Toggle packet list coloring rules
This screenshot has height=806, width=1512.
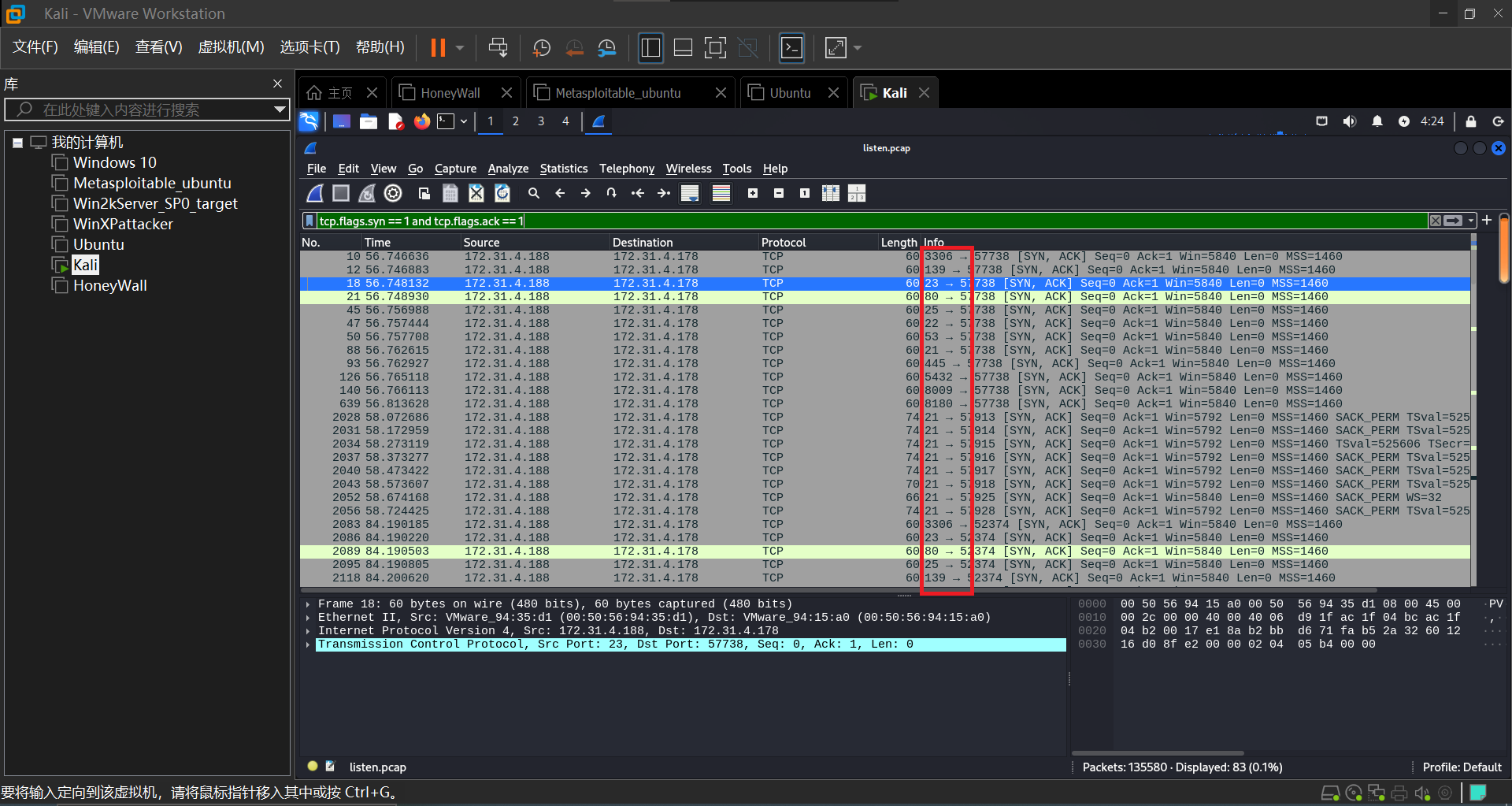[x=721, y=193]
